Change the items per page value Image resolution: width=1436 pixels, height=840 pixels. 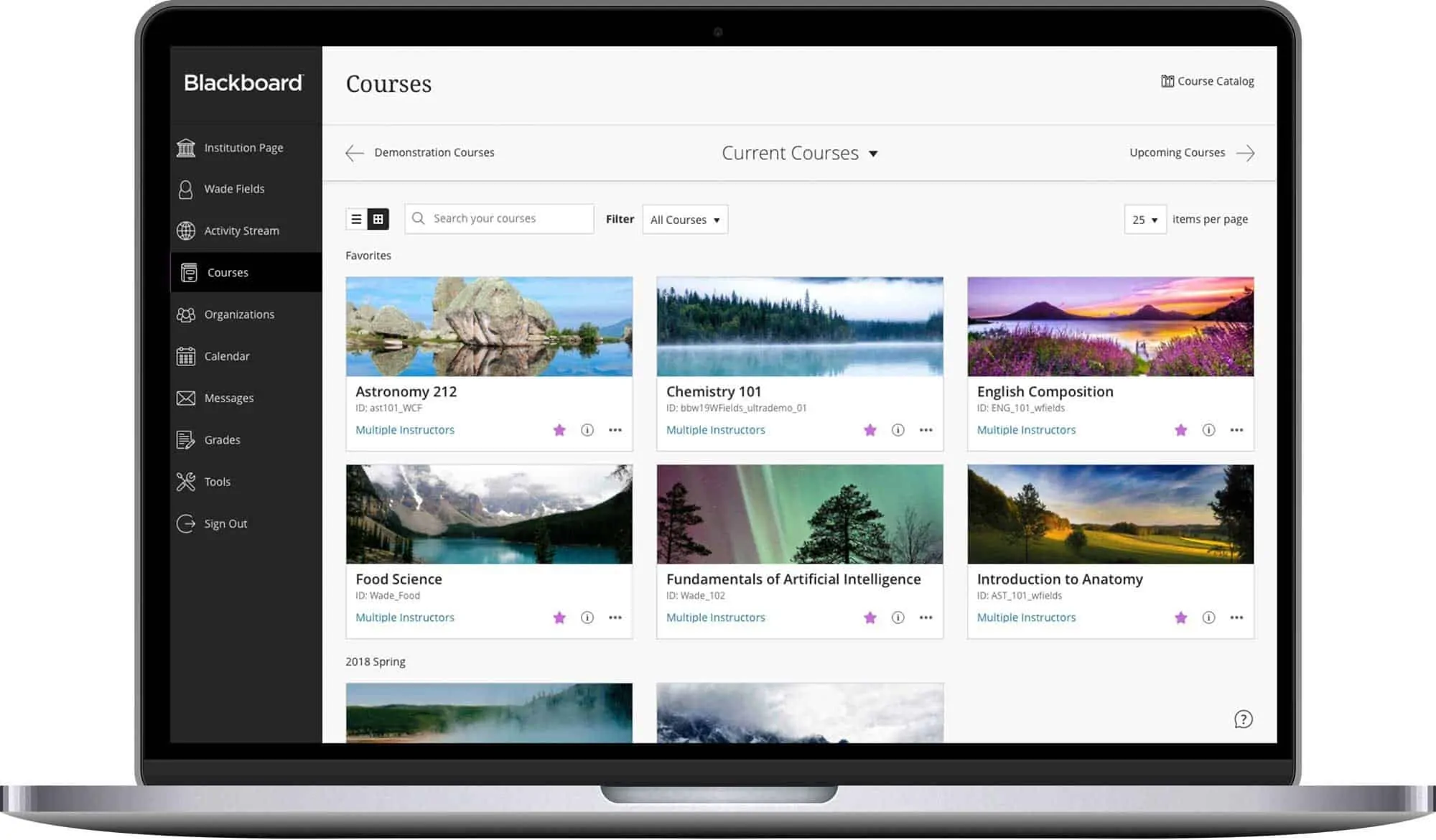point(1144,219)
